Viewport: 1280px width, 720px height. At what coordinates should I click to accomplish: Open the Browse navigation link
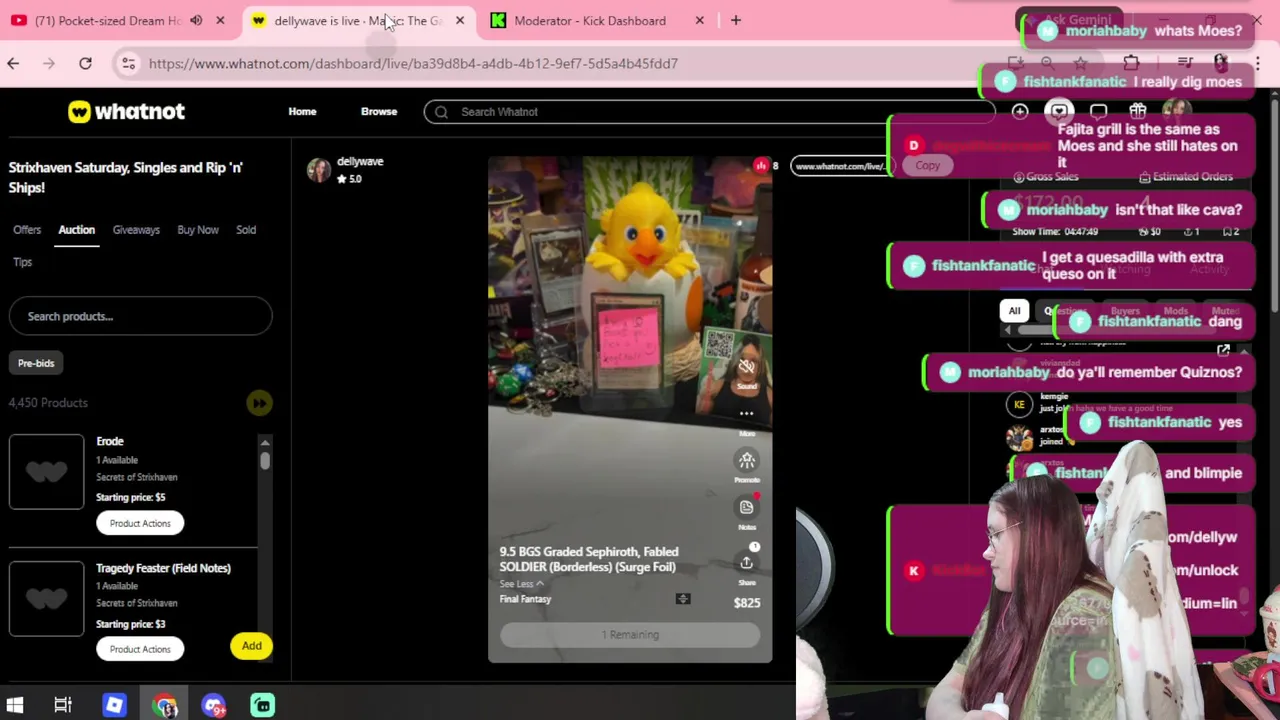(x=379, y=112)
